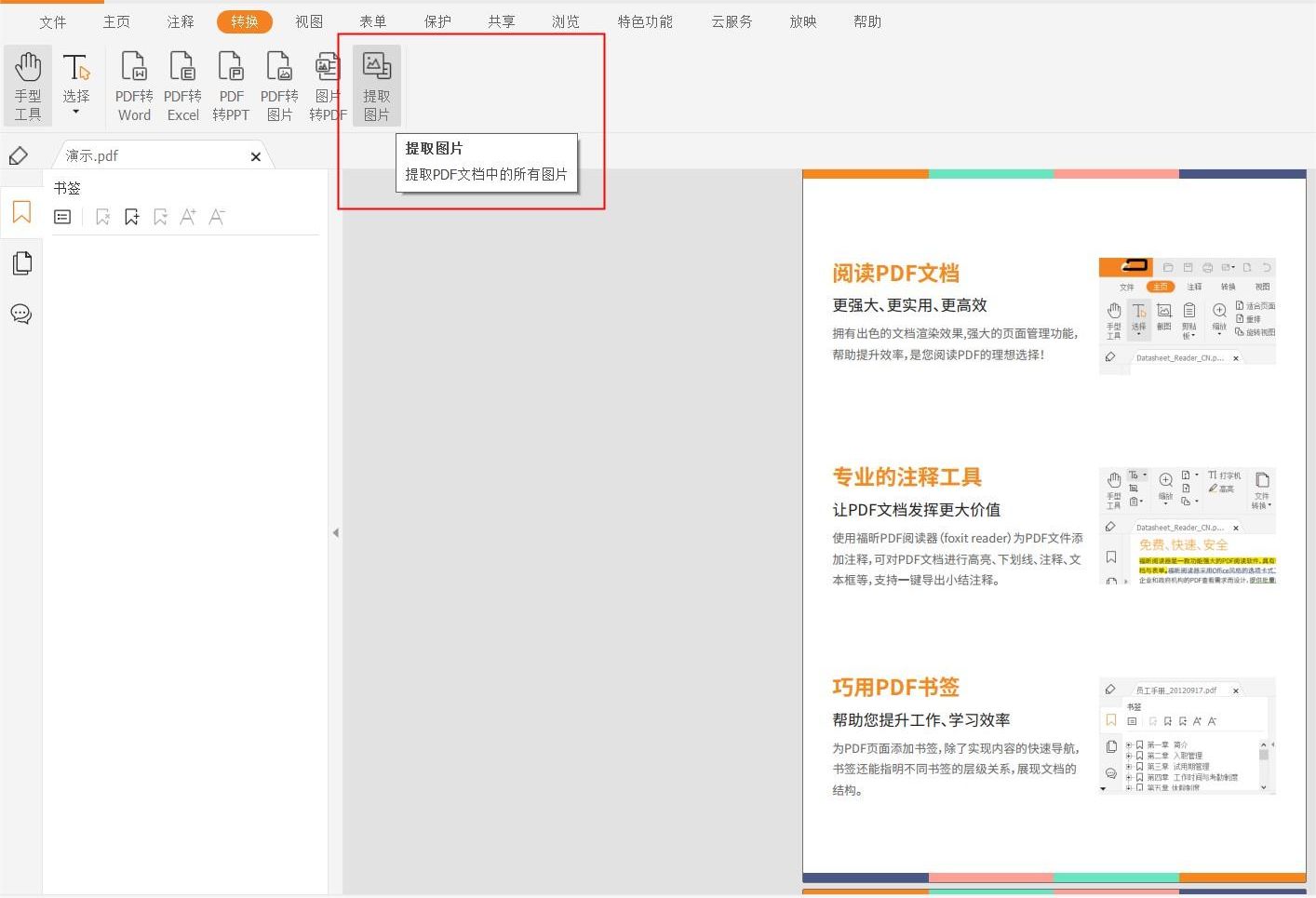
Task: Toggle the page thumbnails sidebar panel
Action: point(21,262)
